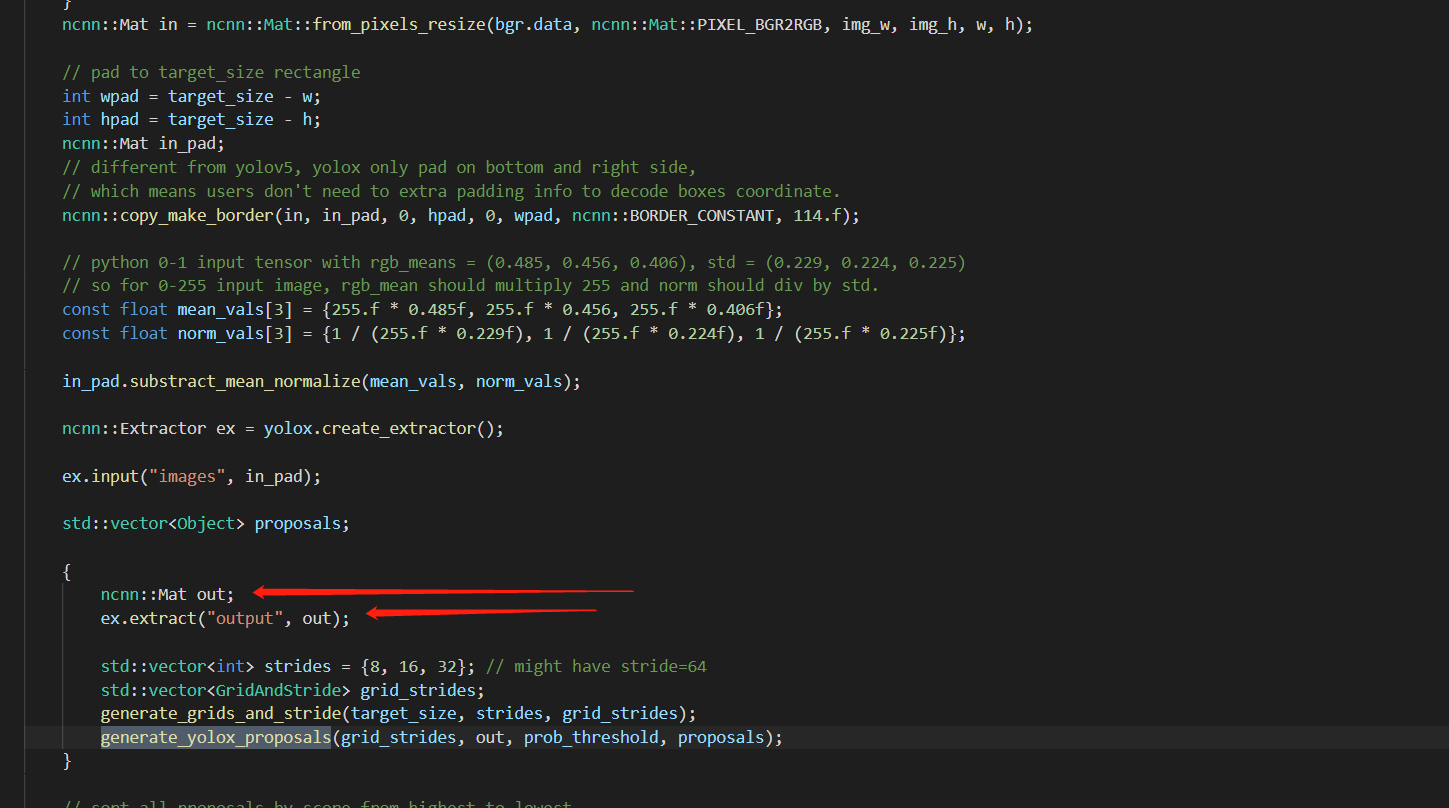Click the "output" string literal

[244, 619]
